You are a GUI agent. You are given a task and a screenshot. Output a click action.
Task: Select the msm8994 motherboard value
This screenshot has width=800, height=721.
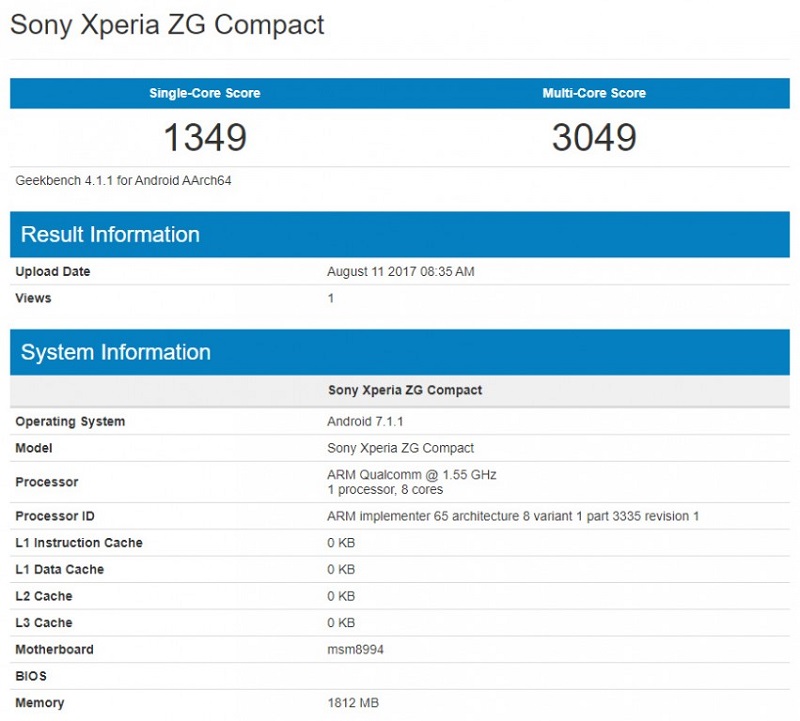(x=356, y=649)
